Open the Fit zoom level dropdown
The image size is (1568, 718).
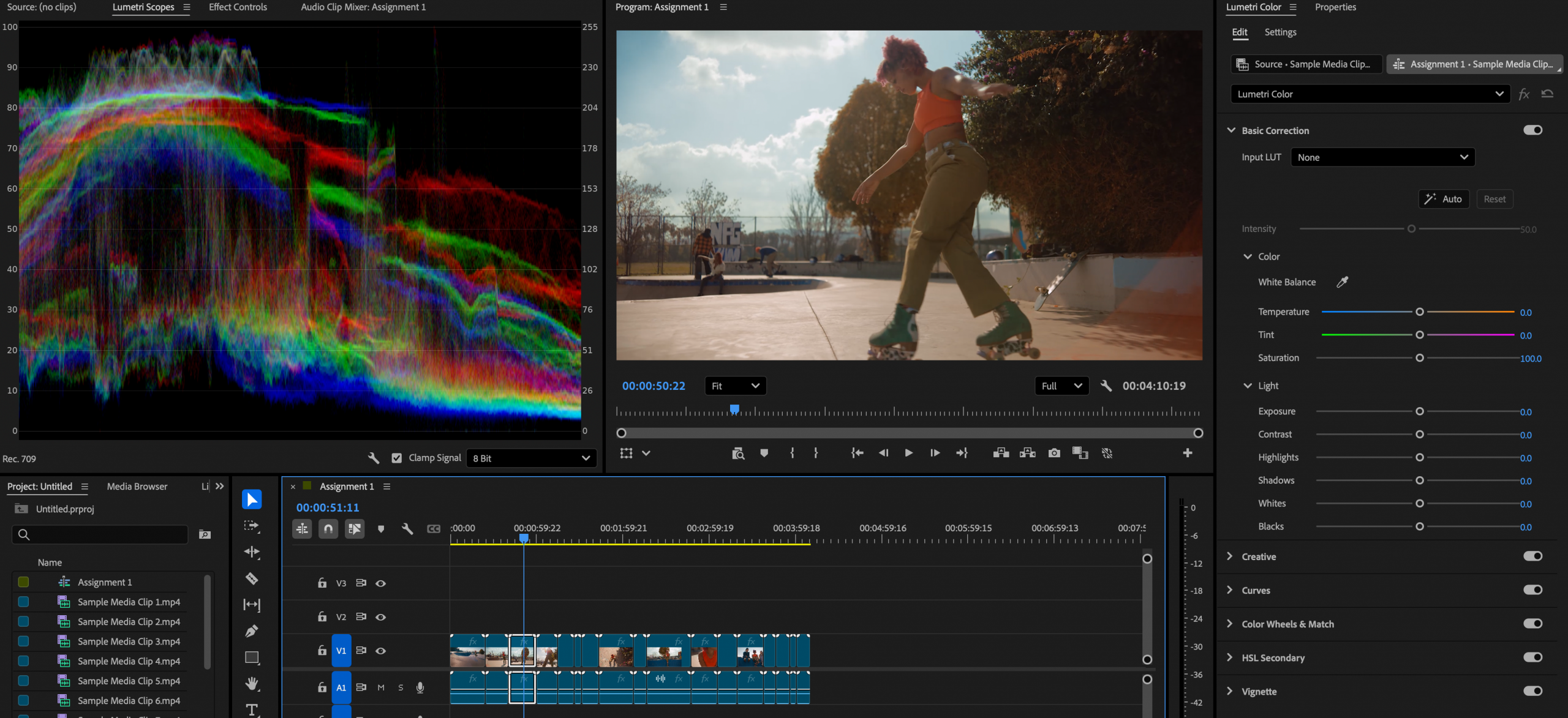[x=735, y=386]
